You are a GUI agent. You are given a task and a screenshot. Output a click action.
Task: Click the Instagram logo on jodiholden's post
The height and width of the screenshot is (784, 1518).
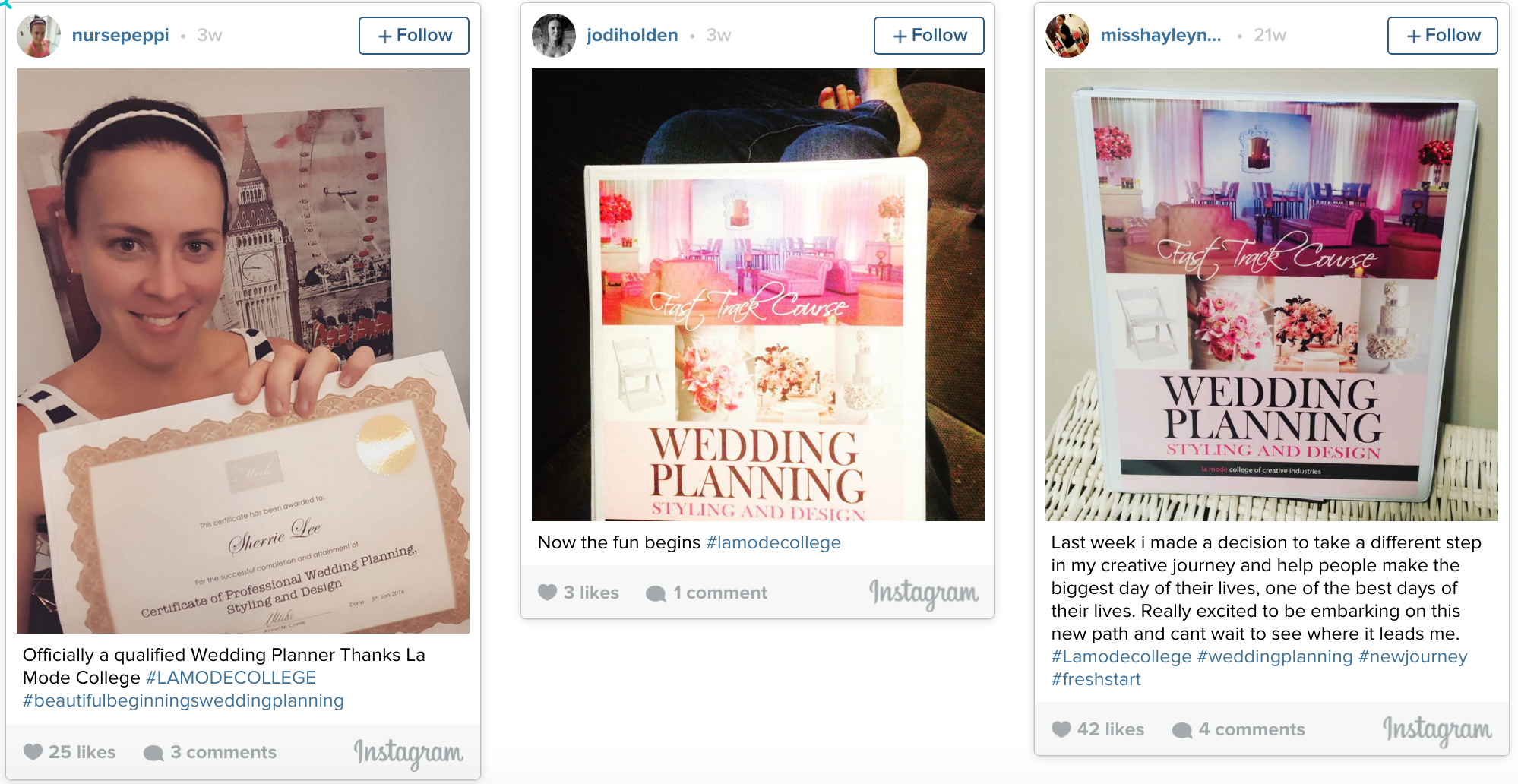coord(924,593)
